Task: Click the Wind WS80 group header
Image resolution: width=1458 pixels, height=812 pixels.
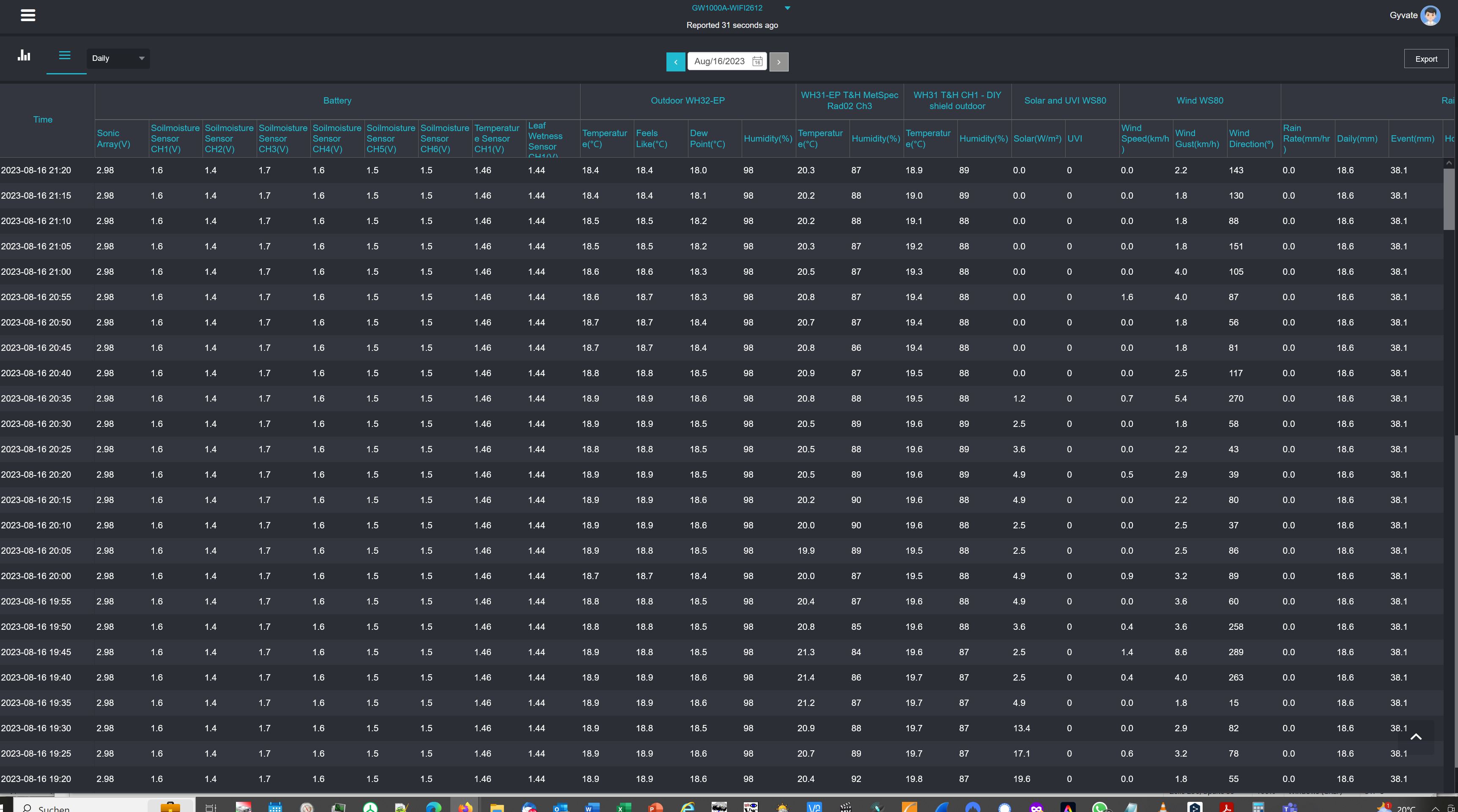Action: (x=1199, y=101)
